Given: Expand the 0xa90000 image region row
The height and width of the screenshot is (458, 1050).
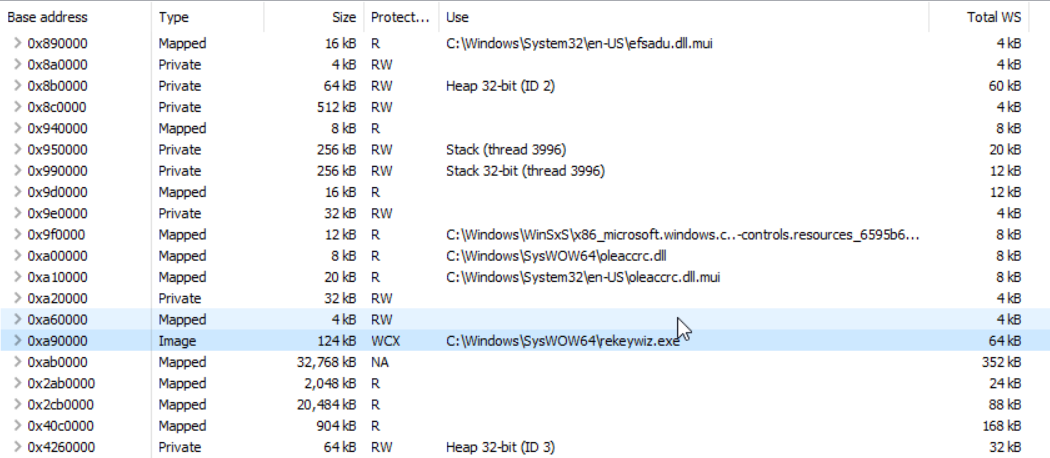Looking at the screenshot, I should click(x=17, y=341).
